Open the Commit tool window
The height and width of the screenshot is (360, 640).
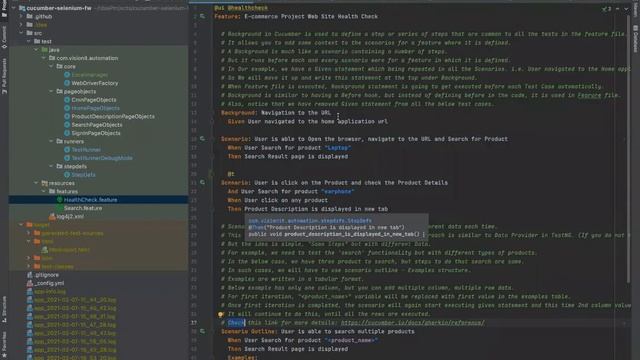[x=4, y=38]
